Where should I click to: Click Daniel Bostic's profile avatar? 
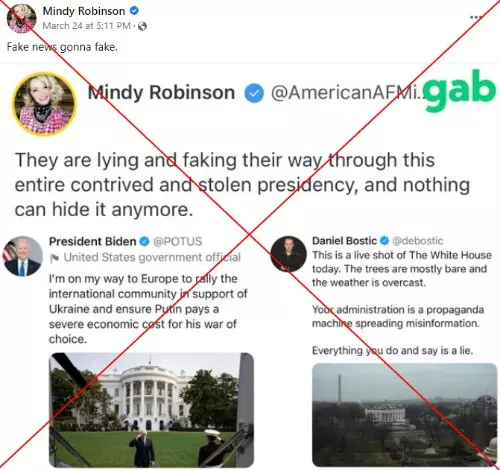pos(289,254)
